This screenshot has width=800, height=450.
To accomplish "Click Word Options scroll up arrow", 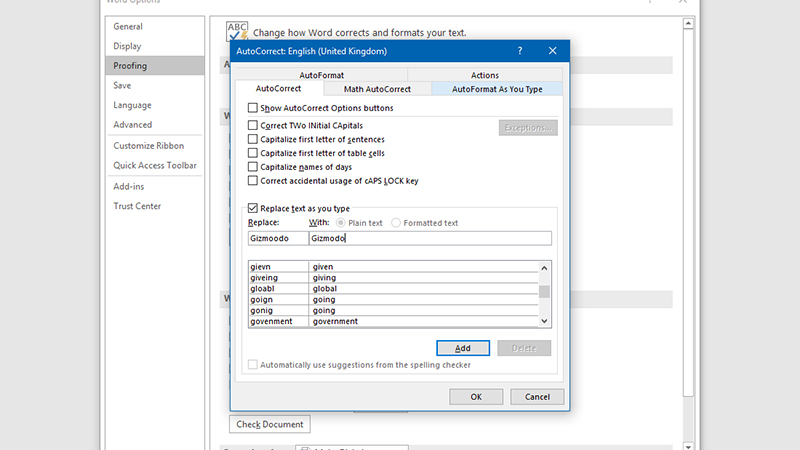I will (x=688, y=23).
